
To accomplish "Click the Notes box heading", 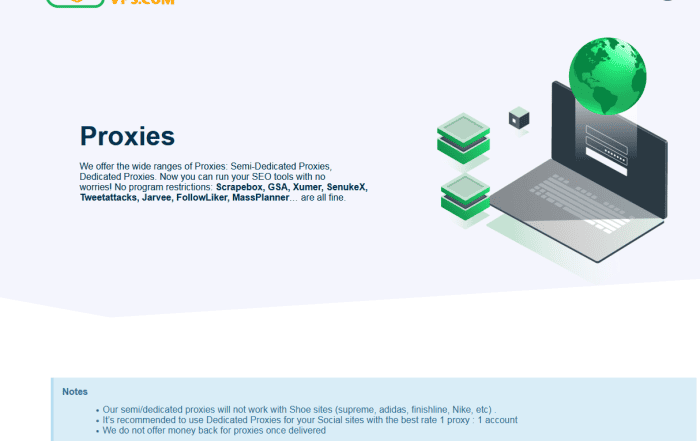I will click(75, 391).
